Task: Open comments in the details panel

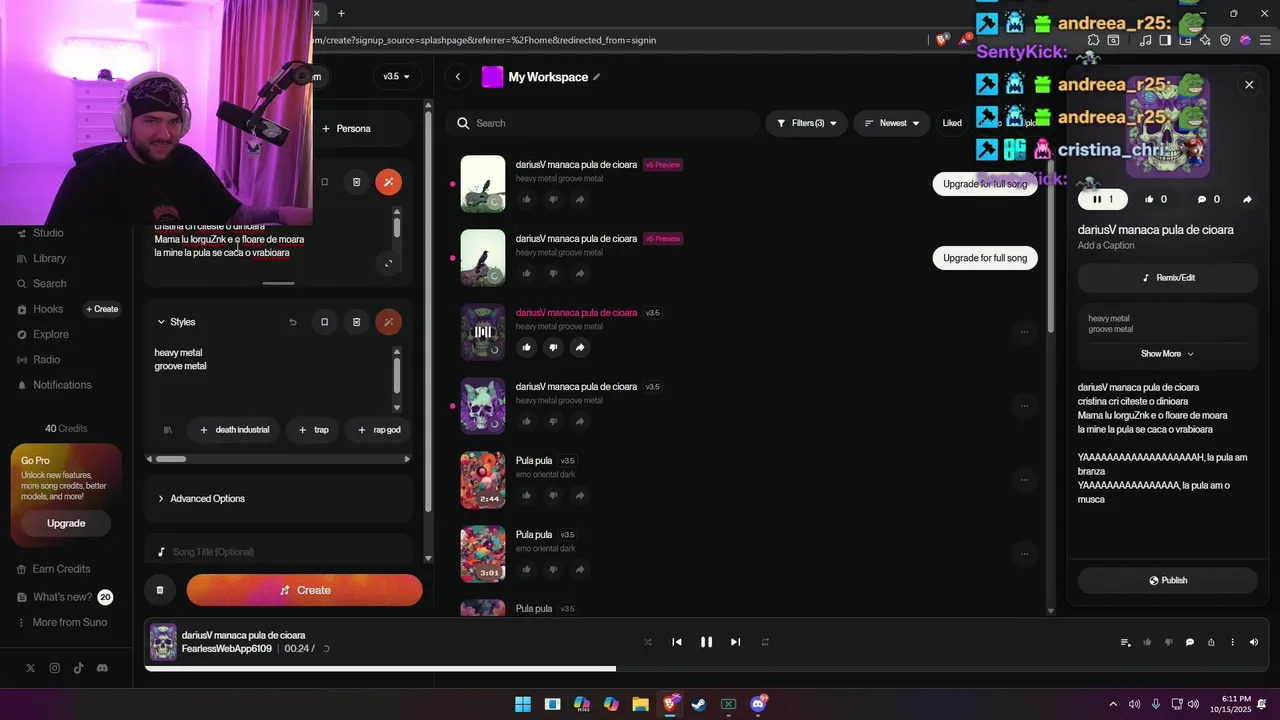Action: coord(1209,199)
